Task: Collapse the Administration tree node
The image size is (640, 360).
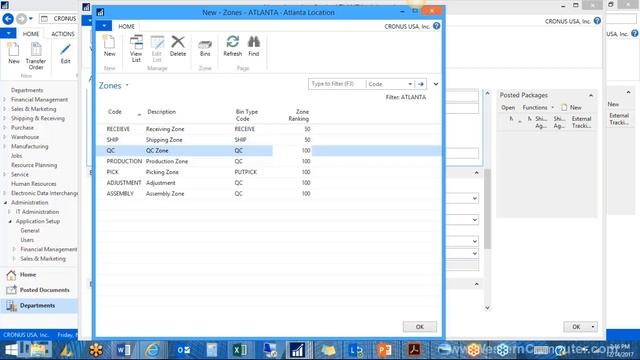Action: click(5, 202)
